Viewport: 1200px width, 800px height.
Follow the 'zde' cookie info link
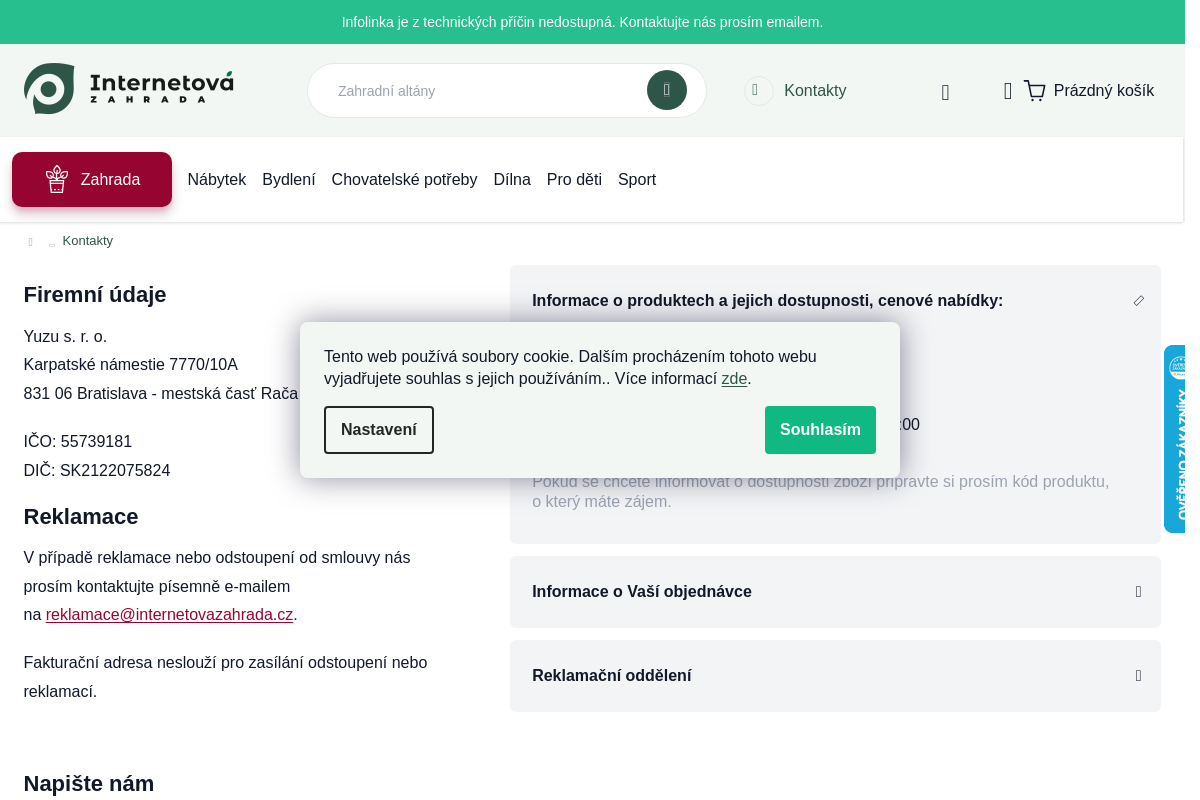pos(734,379)
